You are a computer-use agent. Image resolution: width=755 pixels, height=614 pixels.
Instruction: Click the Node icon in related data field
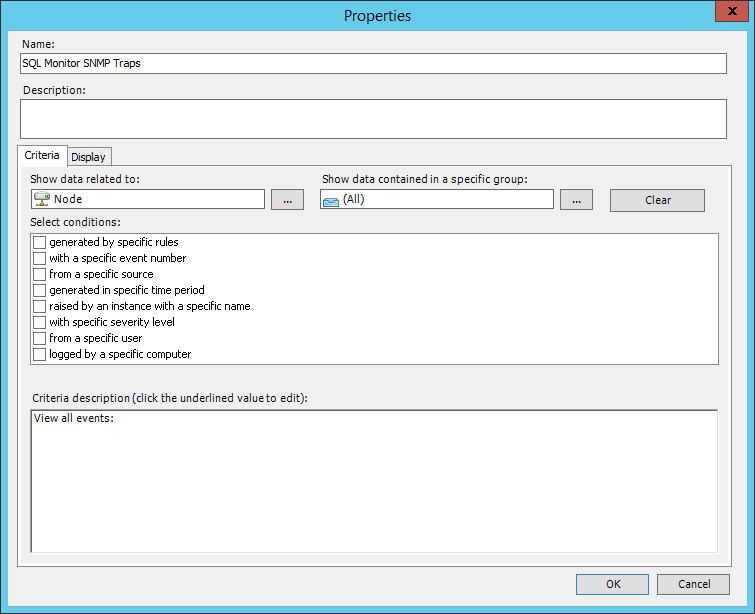click(42, 200)
